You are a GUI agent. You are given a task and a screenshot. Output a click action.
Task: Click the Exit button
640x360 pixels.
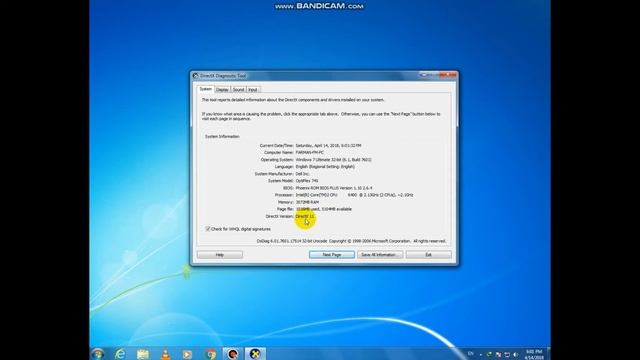coord(429,255)
